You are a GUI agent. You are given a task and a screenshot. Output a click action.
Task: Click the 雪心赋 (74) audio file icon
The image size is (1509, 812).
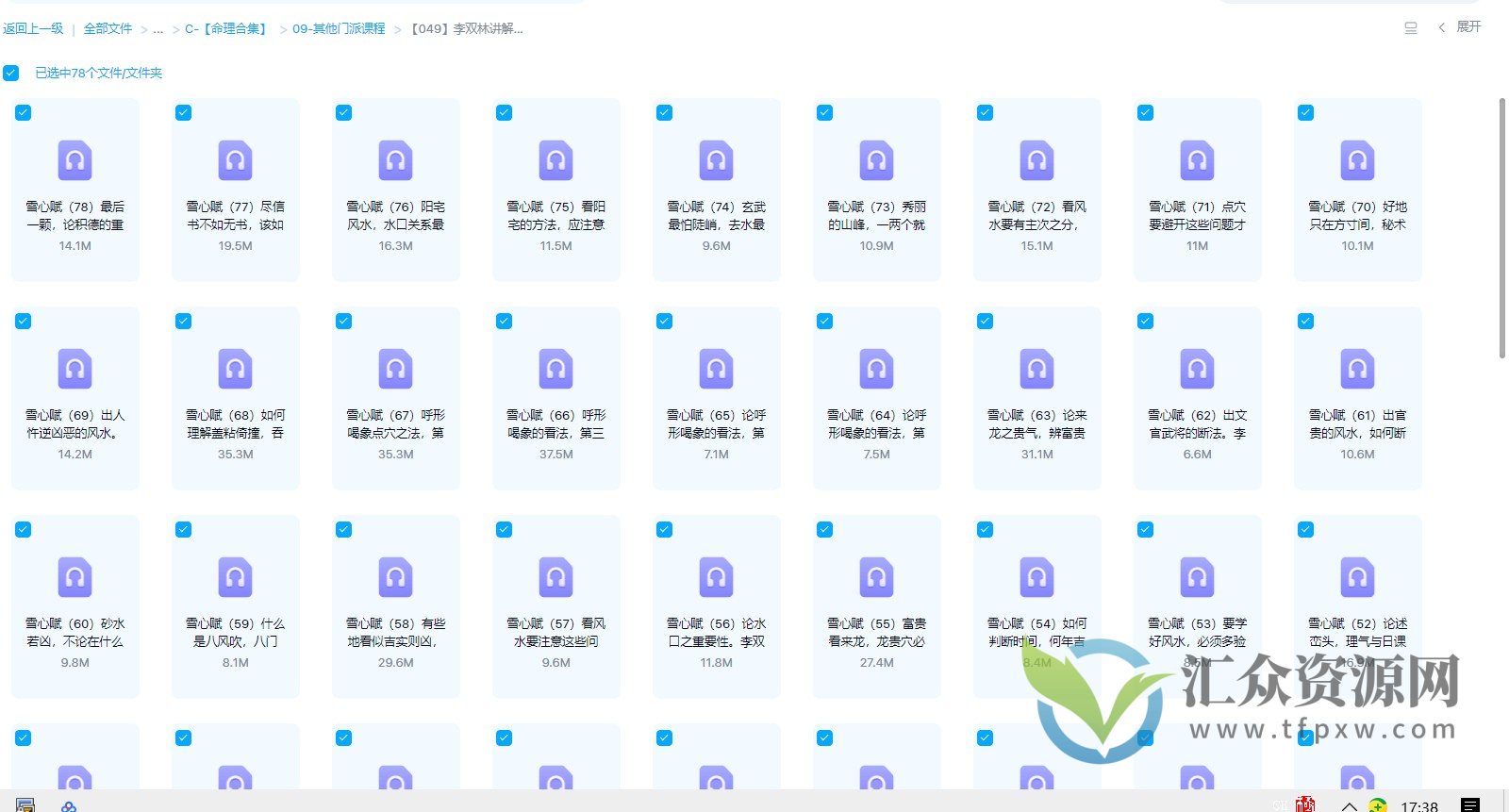(x=716, y=160)
